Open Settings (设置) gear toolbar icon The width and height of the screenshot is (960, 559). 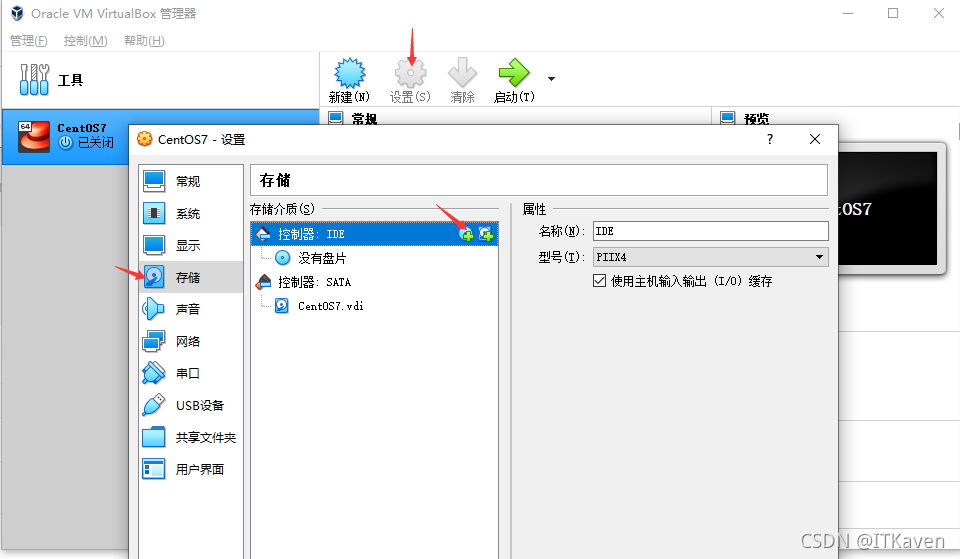pos(410,73)
